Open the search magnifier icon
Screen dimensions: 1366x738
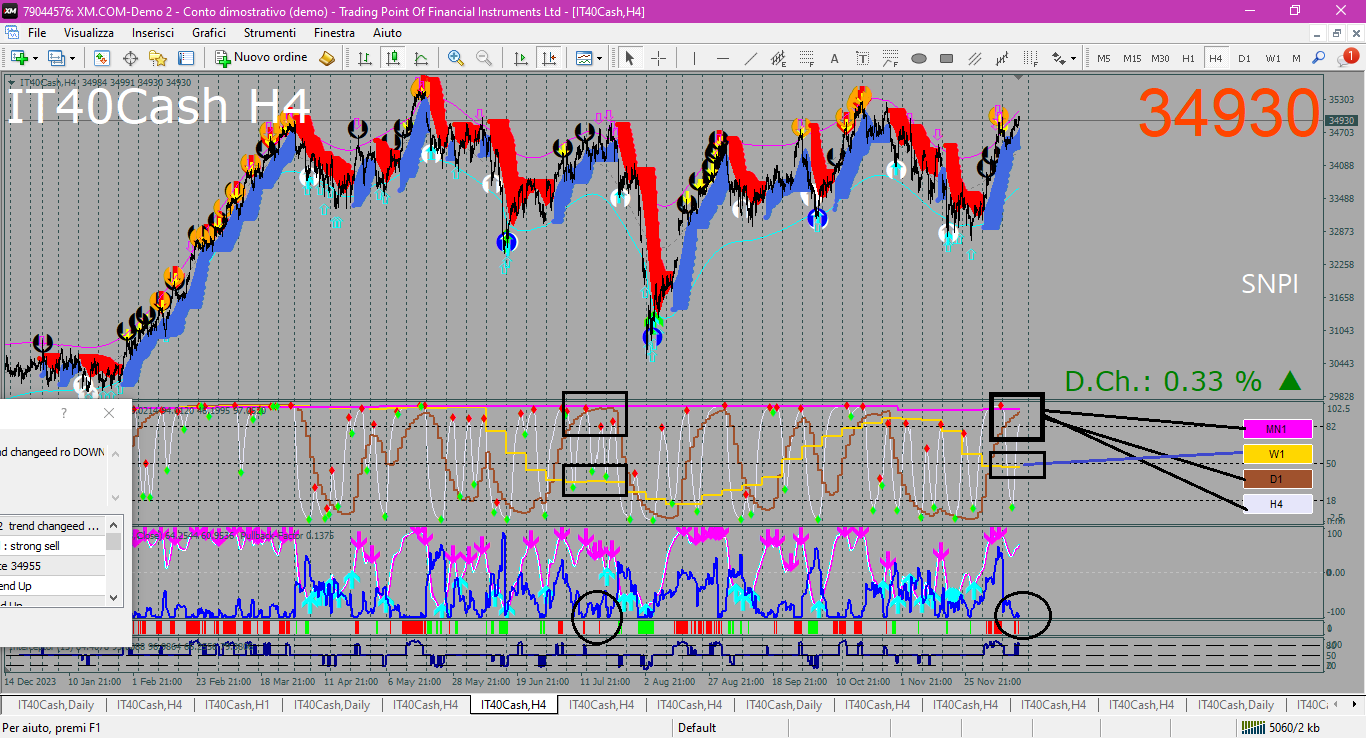pos(1319,58)
